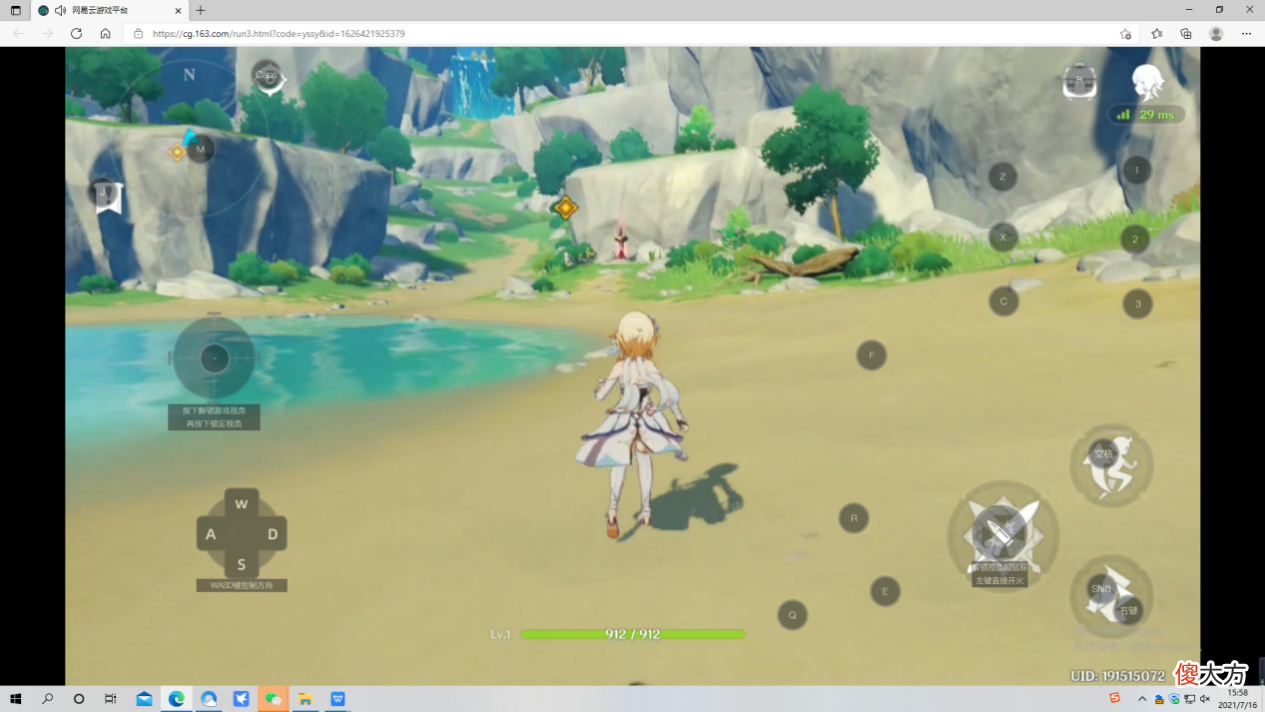The image size is (1265, 712).
Task: Tap the C virtual key button
Action: coord(1004,301)
